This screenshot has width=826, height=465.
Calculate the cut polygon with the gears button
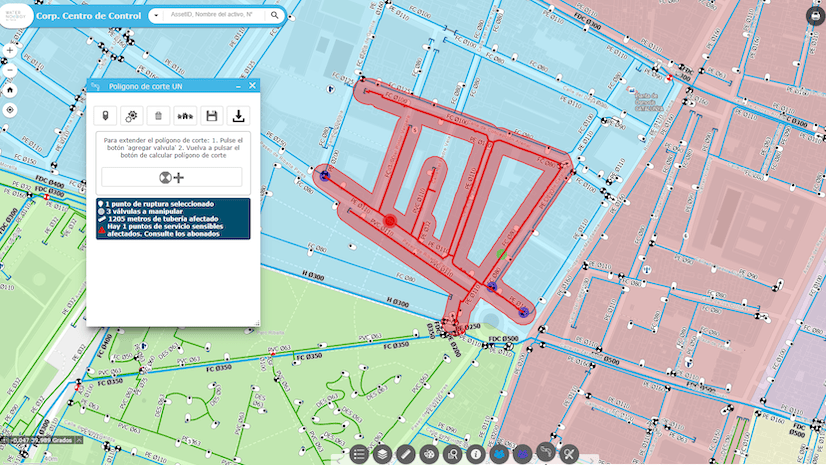pos(132,116)
